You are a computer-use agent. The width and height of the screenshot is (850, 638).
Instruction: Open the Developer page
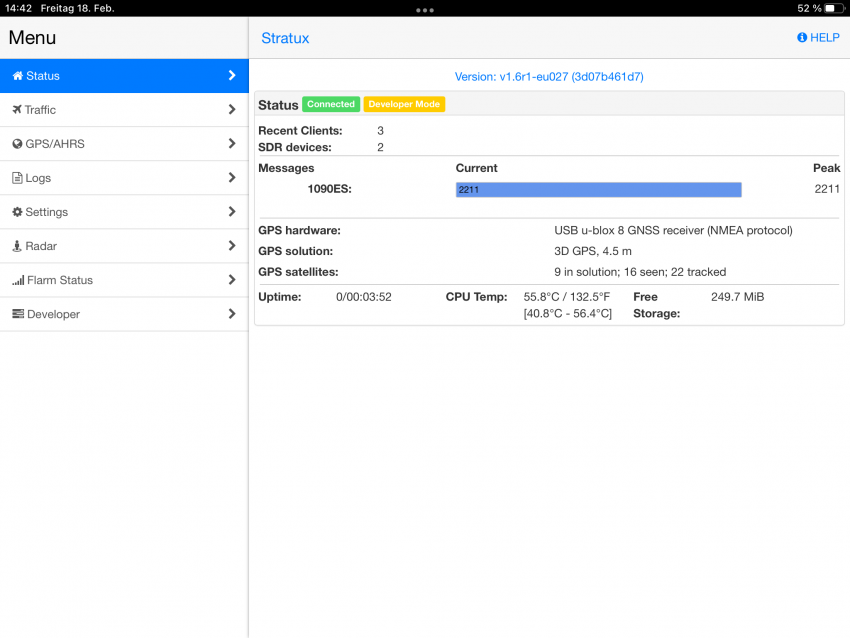coord(124,314)
